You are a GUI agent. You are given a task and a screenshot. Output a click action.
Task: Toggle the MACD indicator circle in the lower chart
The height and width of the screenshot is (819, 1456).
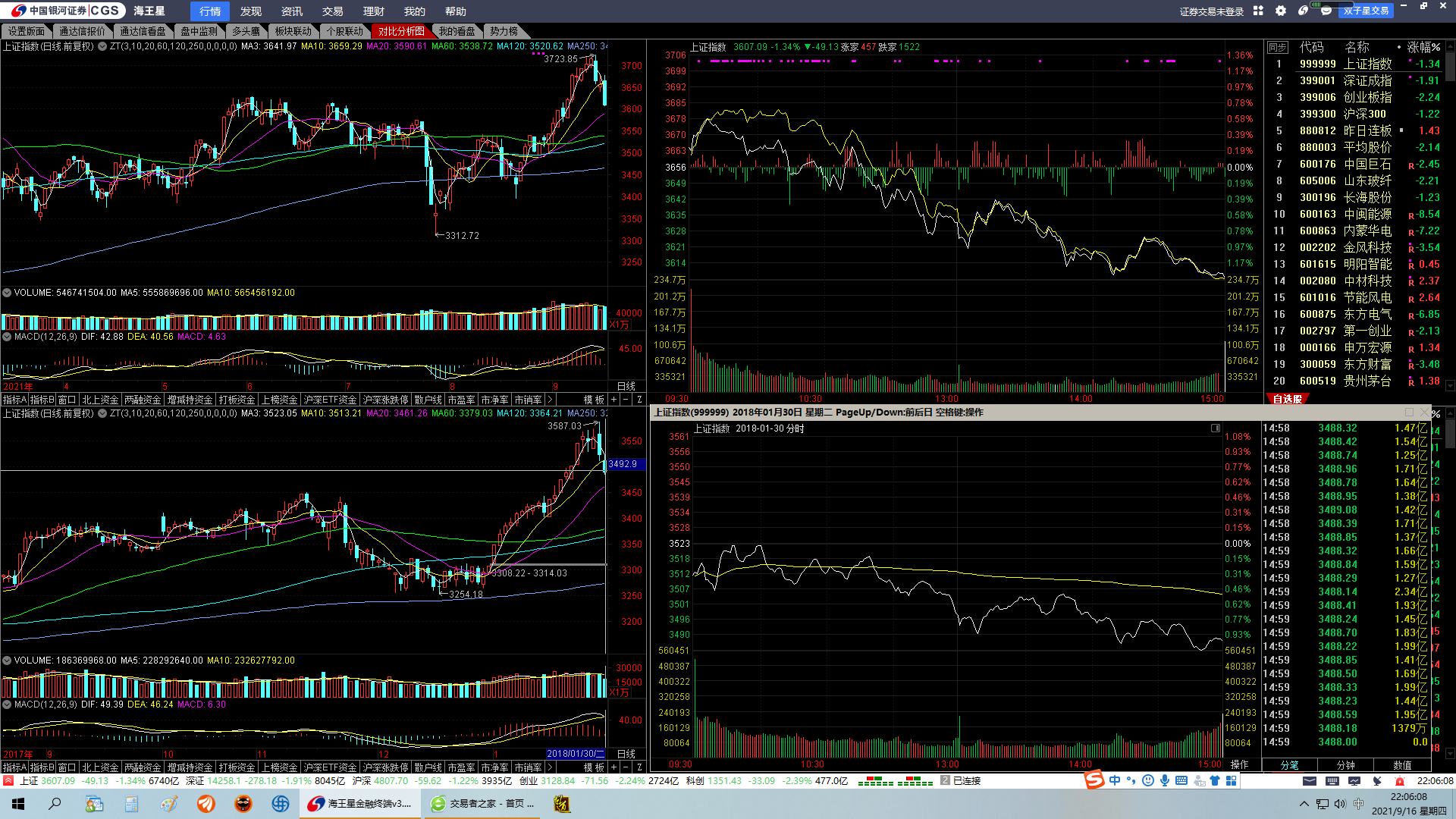pyautogui.click(x=7, y=704)
